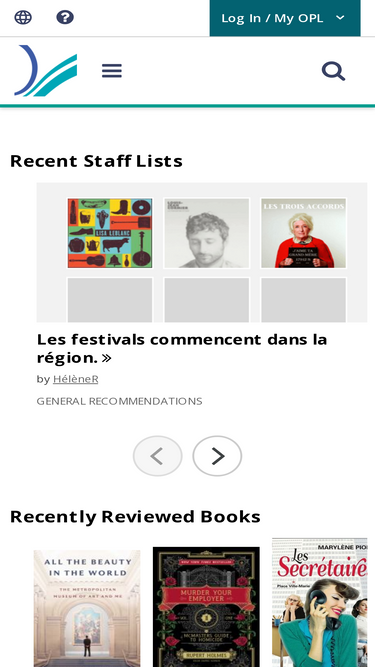Image resolution: width=375 pixels, height=667 pixels.
Task: Select the Lisa LeBlanc album cover
Action: 110,233
